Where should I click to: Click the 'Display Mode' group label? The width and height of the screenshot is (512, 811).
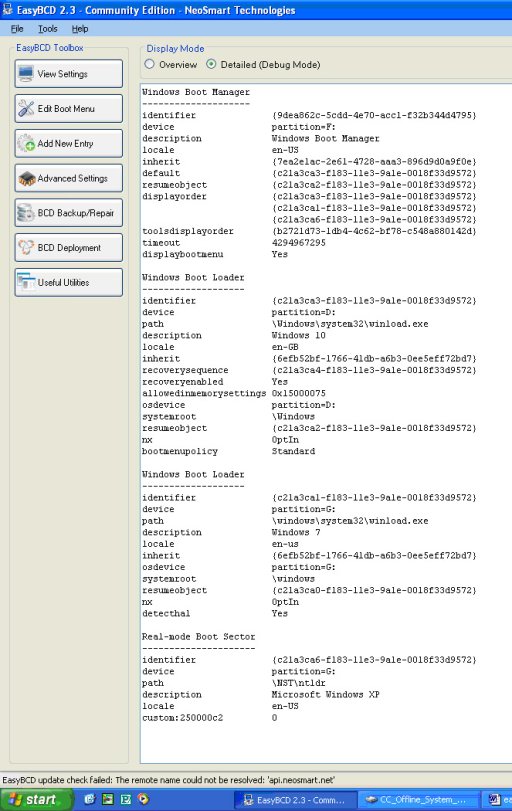click(175, 49)
